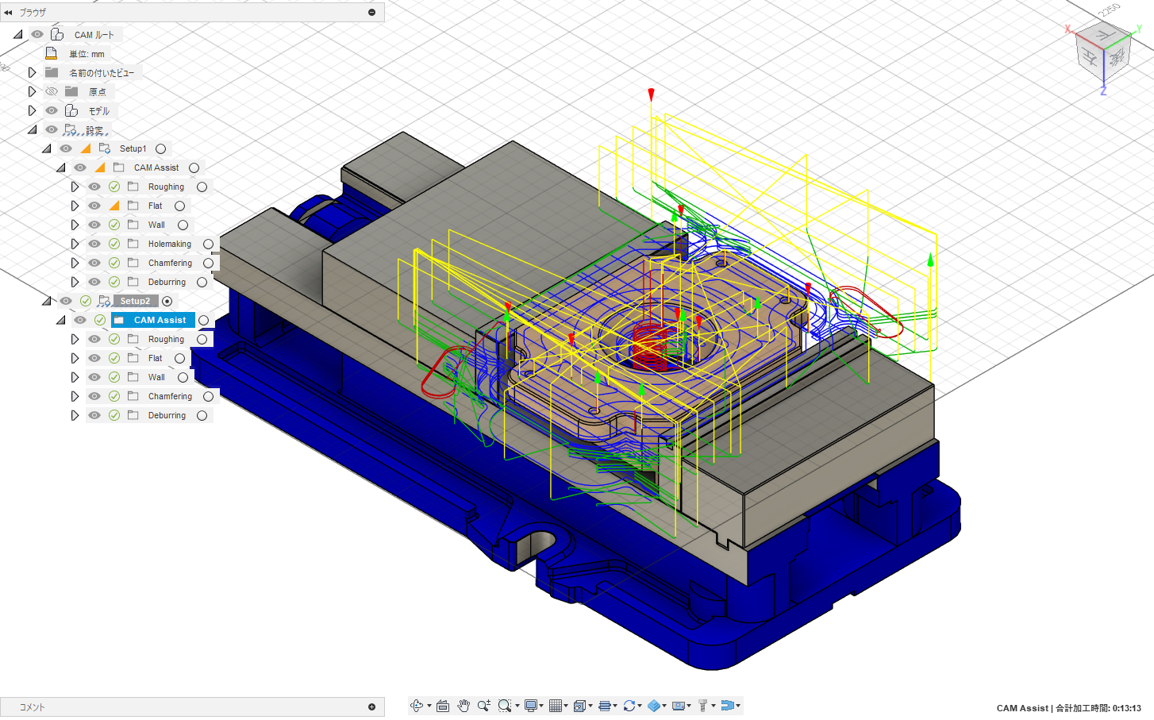Collapse browser panel with double-arrow icon
Screen dimensions: 1154x720
tap(8, 12)
